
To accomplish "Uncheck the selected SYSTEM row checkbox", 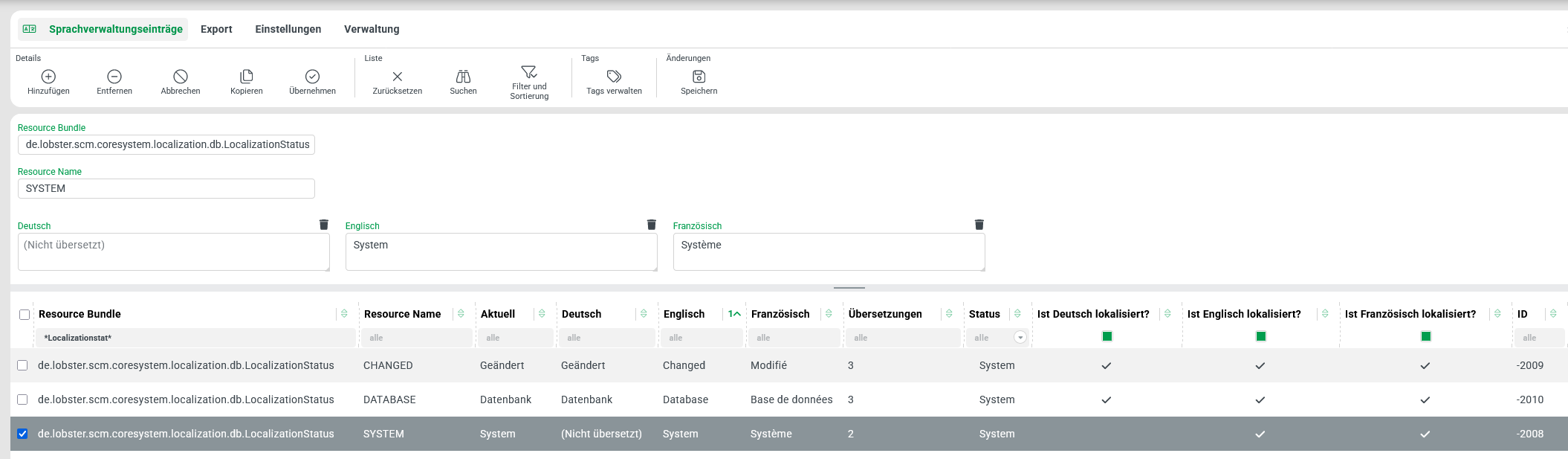I will pyautogui.click(x=22, y=434).
